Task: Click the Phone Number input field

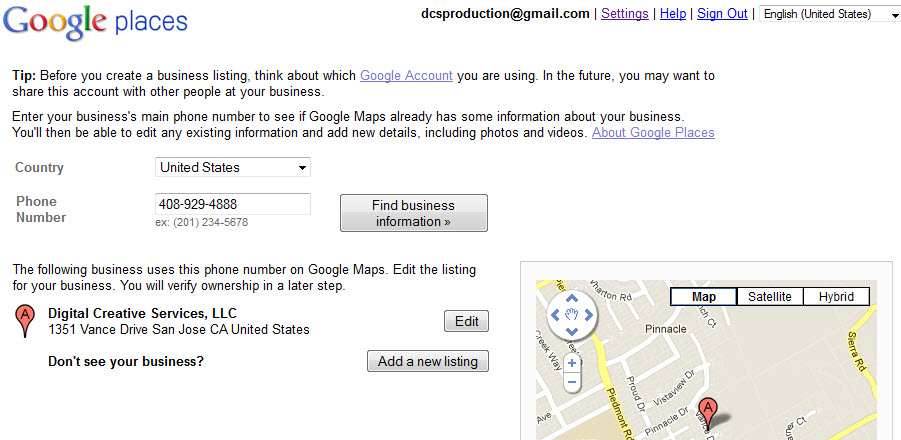Action: click(x=233, y=204)
